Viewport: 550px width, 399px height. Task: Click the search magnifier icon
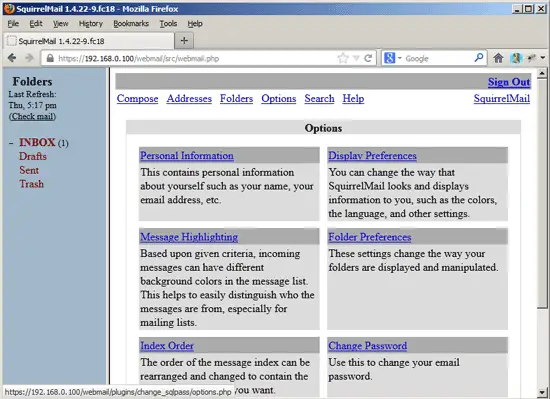478,58
